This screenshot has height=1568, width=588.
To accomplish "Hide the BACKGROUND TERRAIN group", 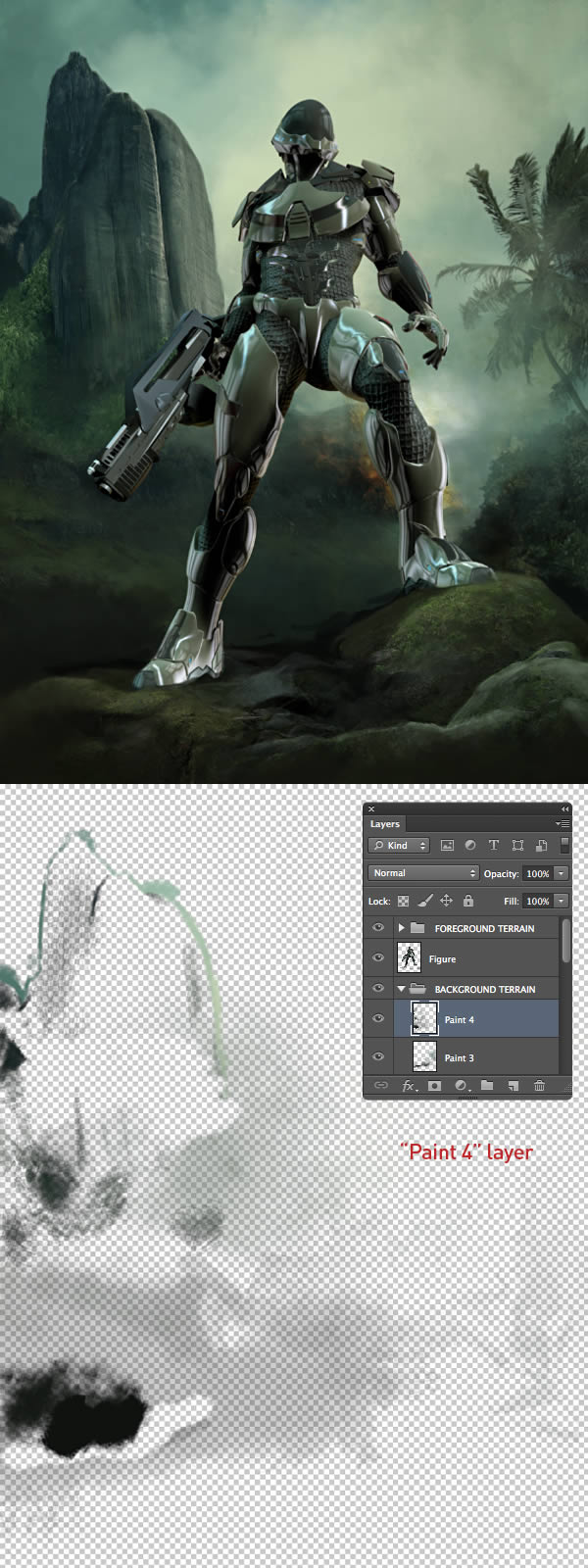I will (378, 989).
